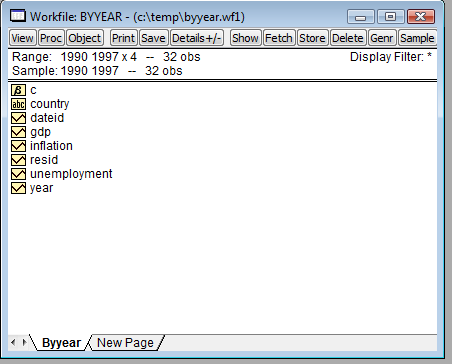The height and width of the screenshot is (364, 452).
Task: Click the Show button
Action: (245, 38)
